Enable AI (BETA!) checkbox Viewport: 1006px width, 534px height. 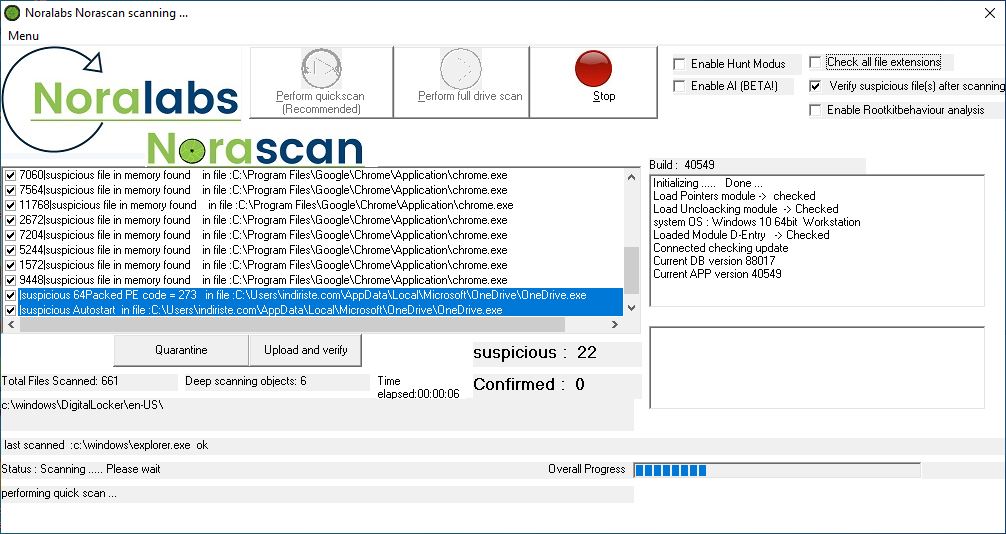click(679, 85)
